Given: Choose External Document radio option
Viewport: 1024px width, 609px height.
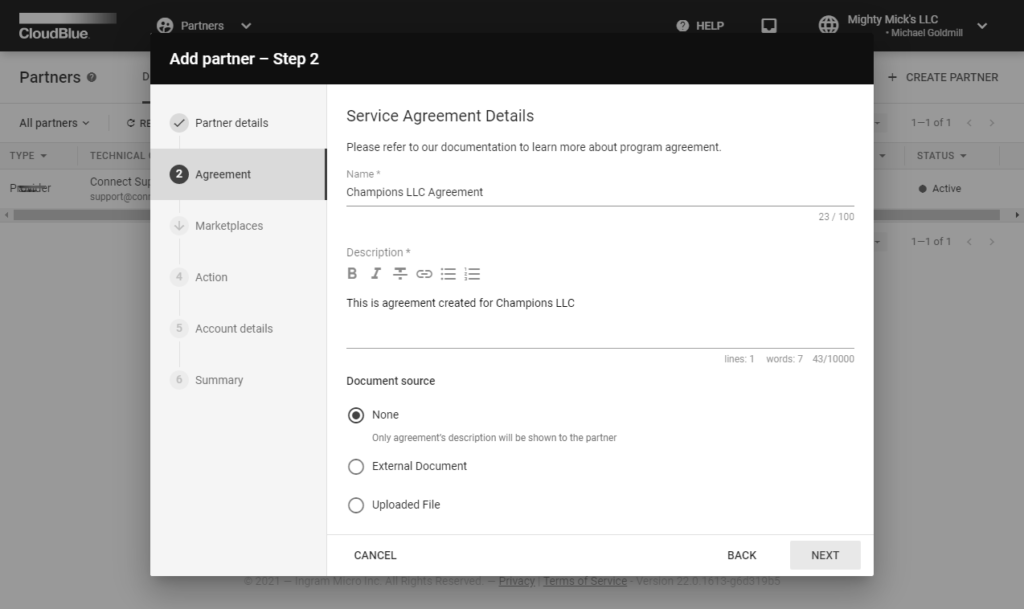Looking at the screenshot, I should point(356,466).
